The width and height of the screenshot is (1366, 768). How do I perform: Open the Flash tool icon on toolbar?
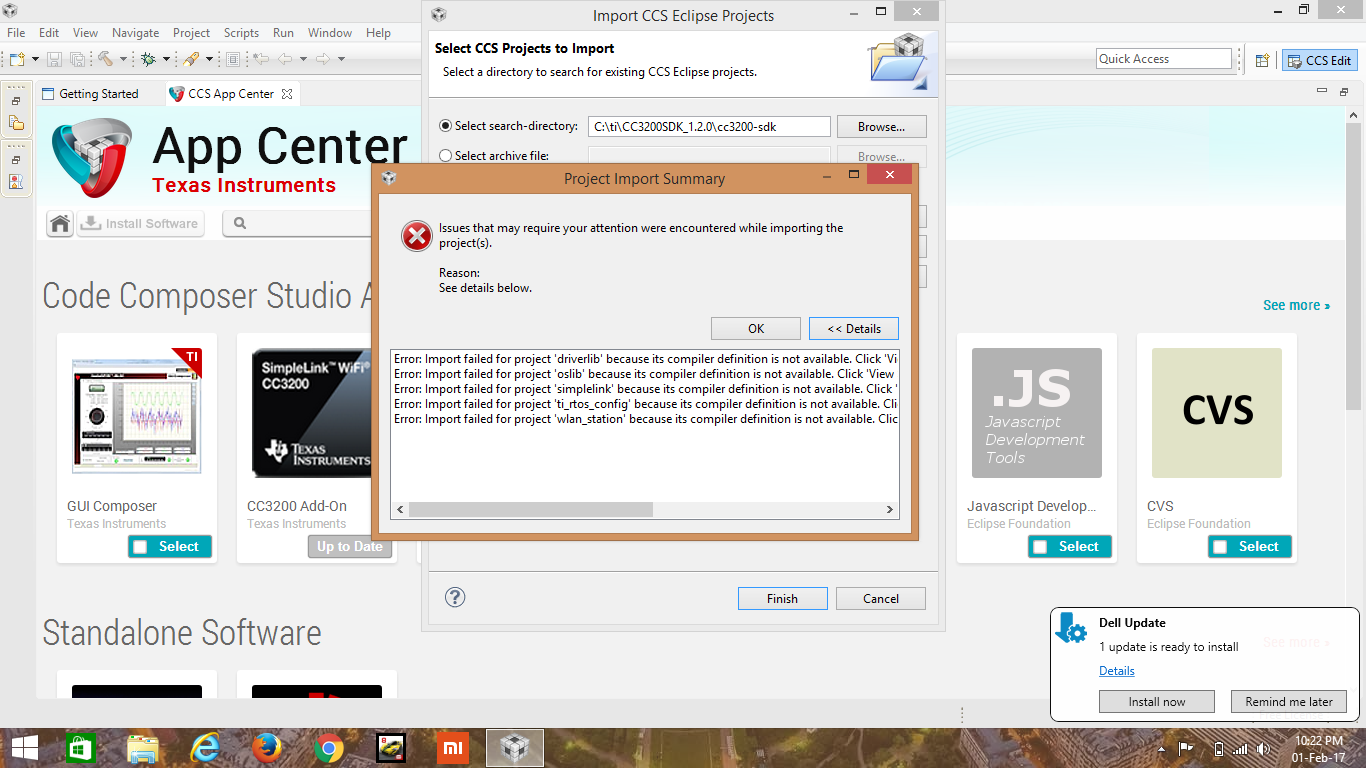[x=190, y=60]
